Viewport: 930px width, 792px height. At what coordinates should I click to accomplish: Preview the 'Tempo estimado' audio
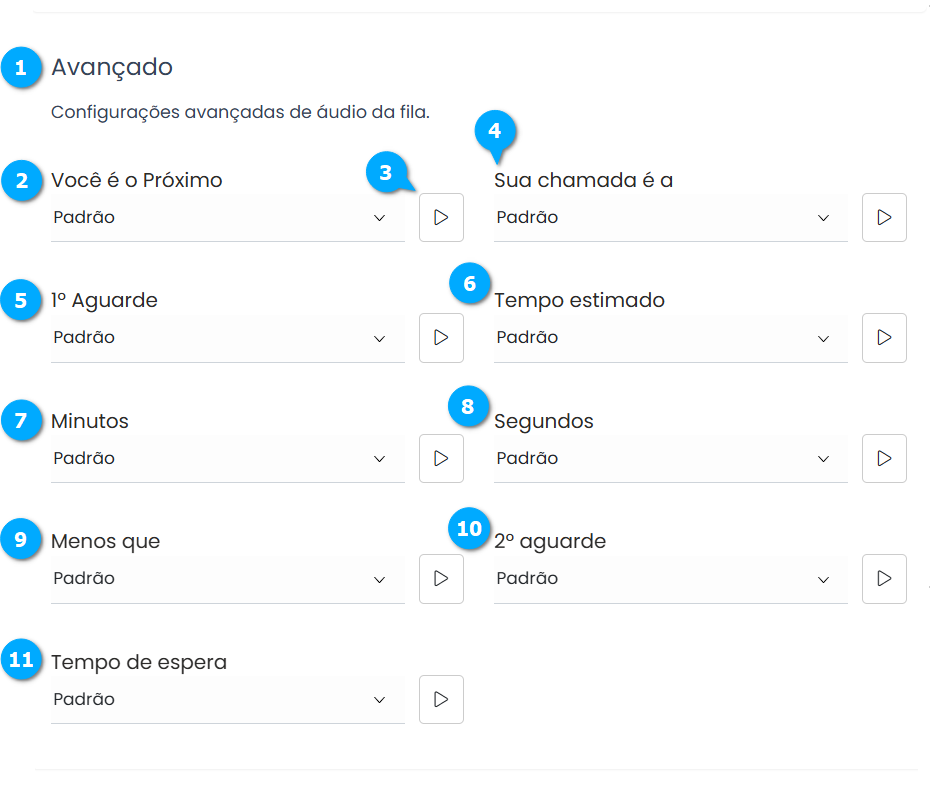pyautogui.click(x=884, y=338)
